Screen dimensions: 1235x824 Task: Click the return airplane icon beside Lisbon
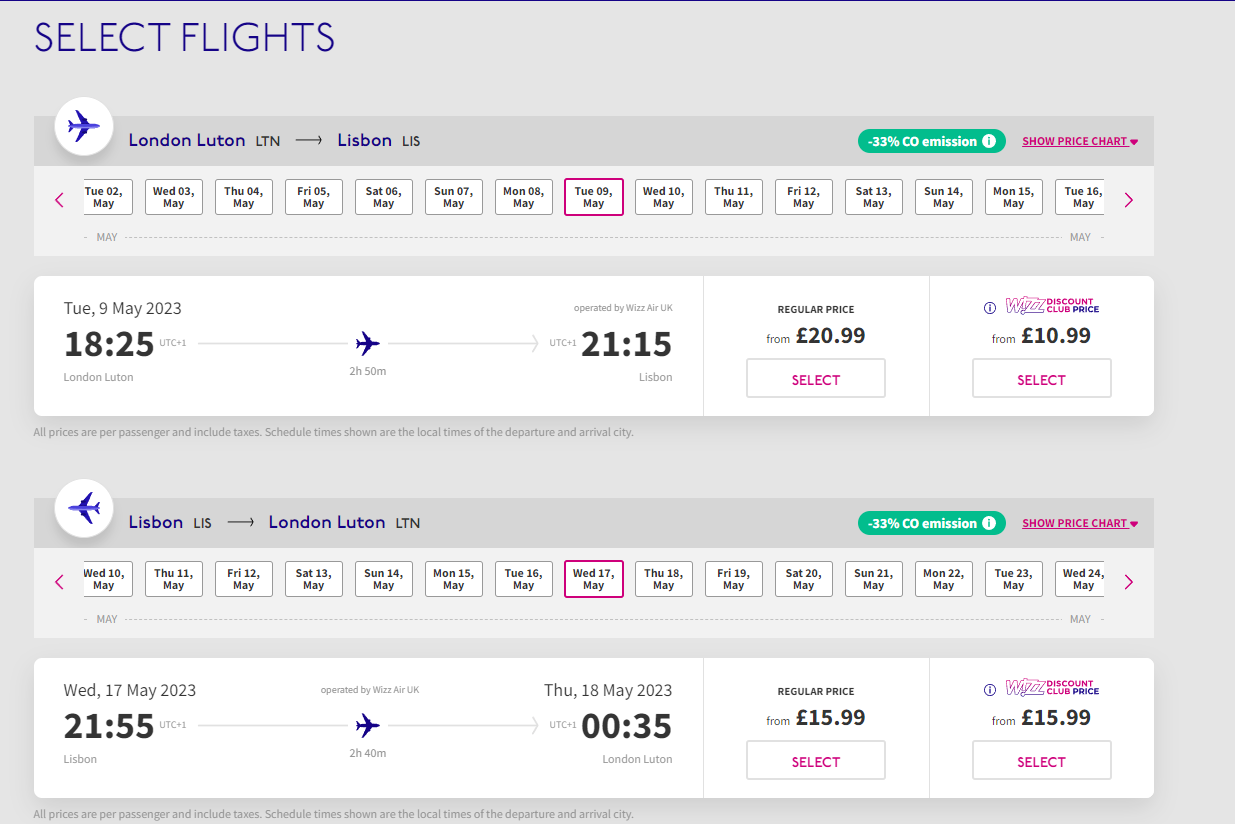click(x=84, y=508)
